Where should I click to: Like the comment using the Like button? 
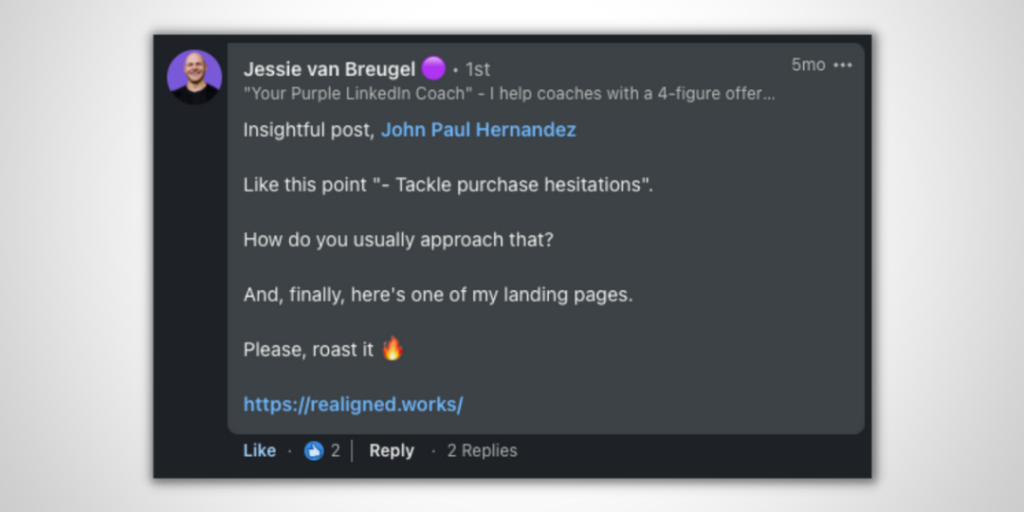point(259,451)
